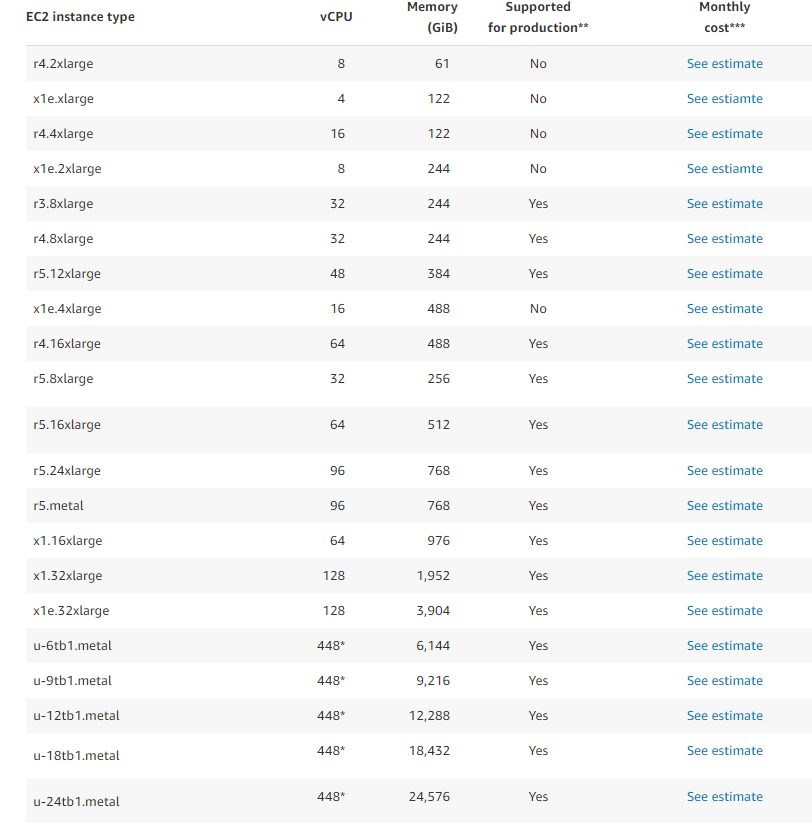Click See estimate in r5.8xlarge row
Image resolution: width=812 pixels, height=823 pixels.
[x=724, y=379]
